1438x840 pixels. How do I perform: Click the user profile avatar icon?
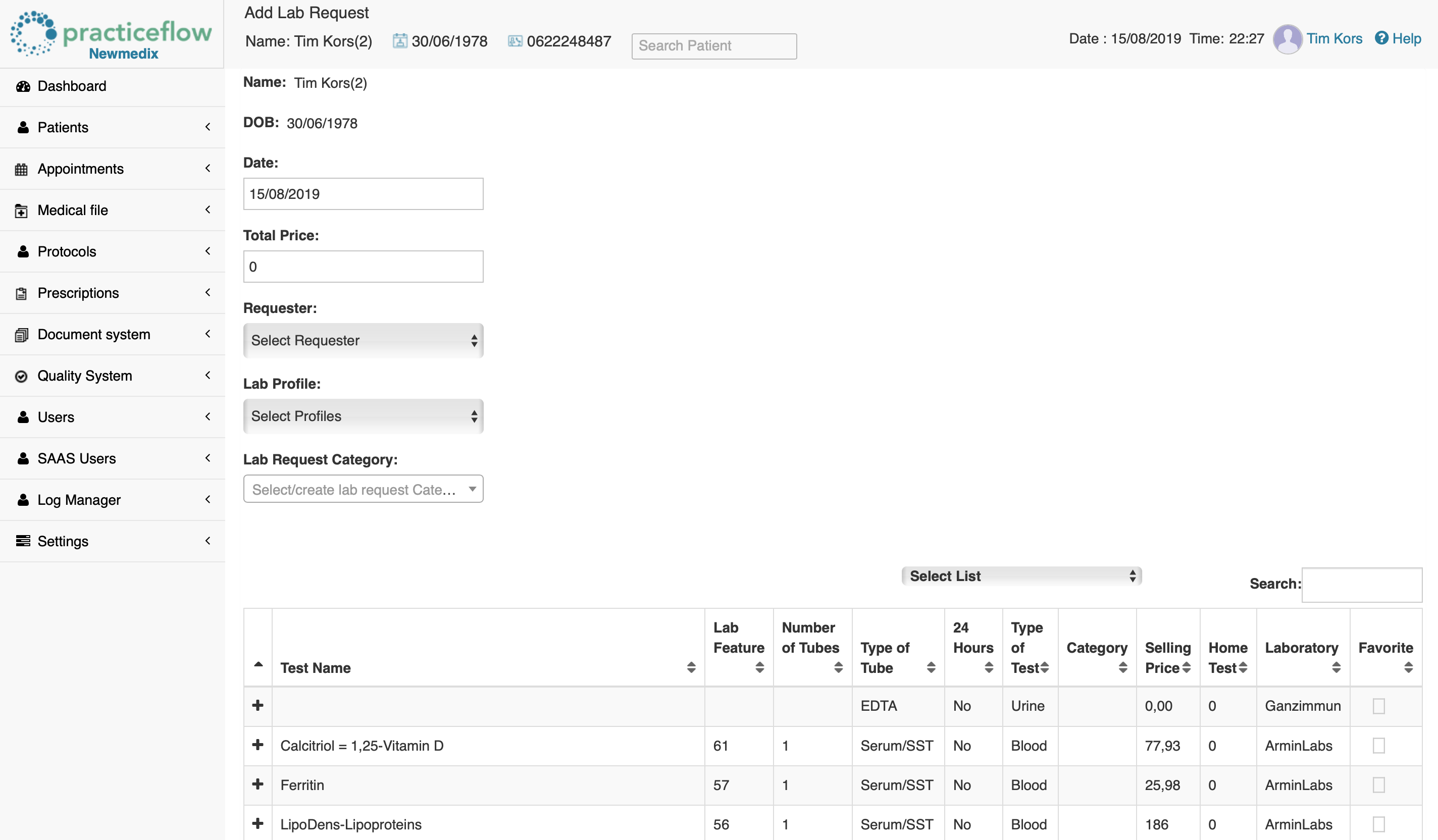coord(1288,38)
